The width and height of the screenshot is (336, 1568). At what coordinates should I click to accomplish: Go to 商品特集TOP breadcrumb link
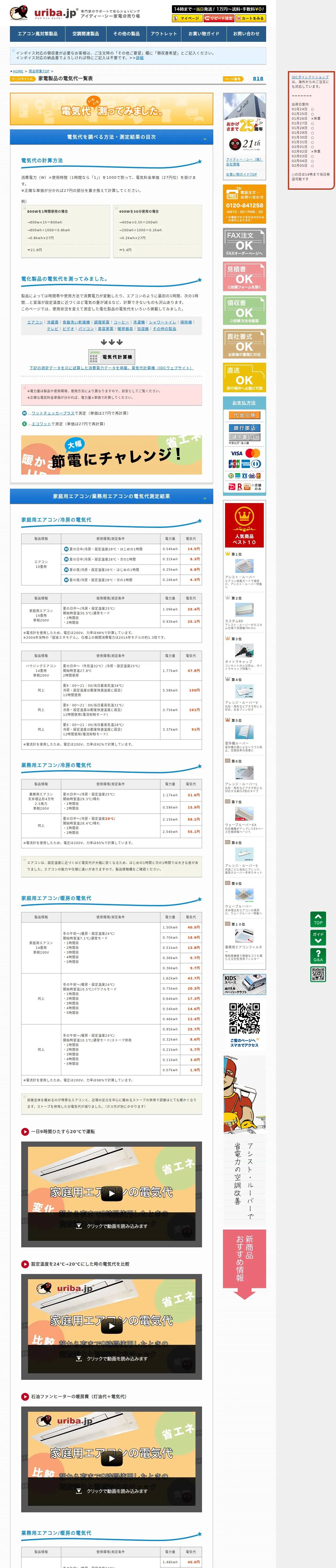tap(39, 71)
